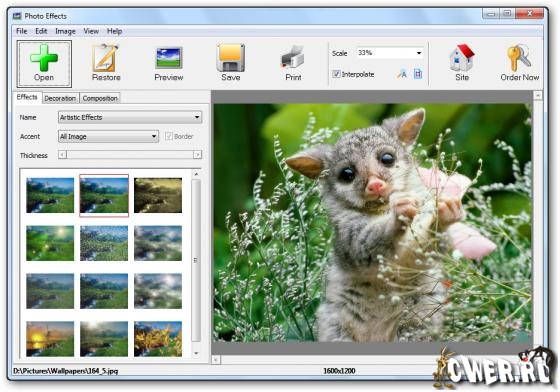Maximize the Photo Effects window
The height and width of the screenshot is (392, 560).
point(507,14)
